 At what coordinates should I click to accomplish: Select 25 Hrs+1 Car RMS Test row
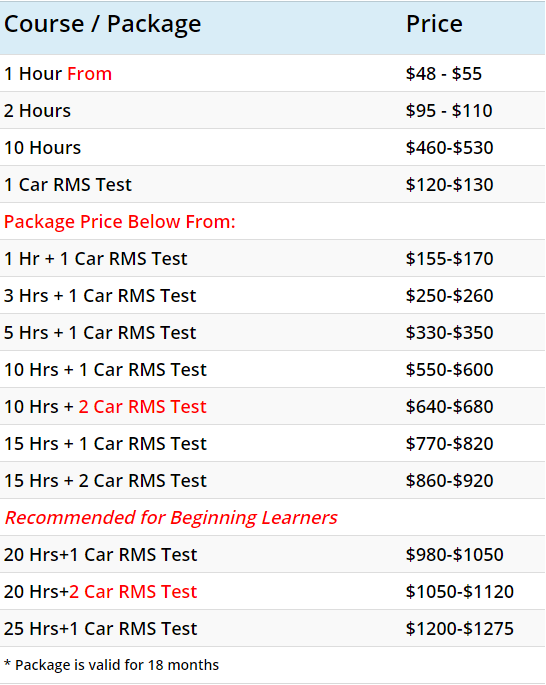pos(273,628)
